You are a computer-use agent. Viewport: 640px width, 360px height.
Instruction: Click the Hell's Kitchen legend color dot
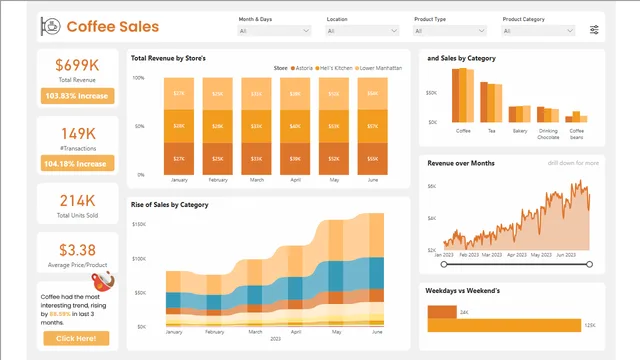pos(317,68)
